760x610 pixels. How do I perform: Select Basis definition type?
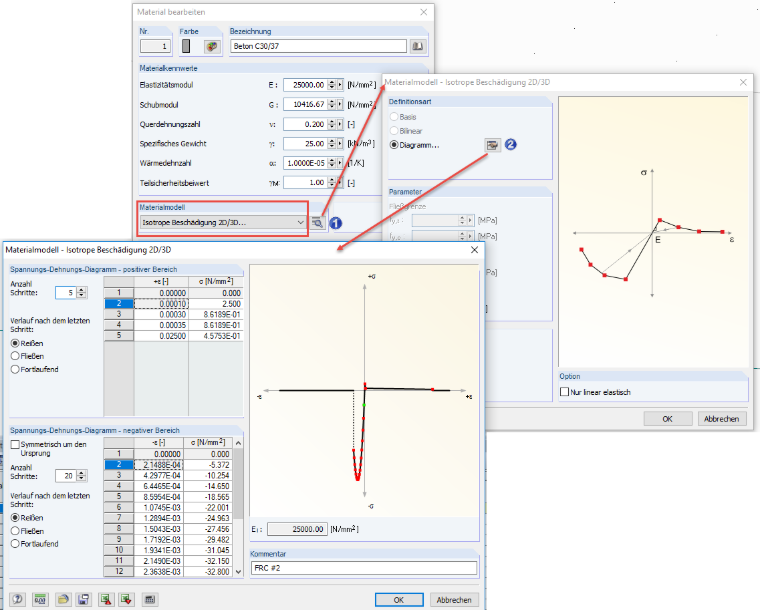point(394,117)
